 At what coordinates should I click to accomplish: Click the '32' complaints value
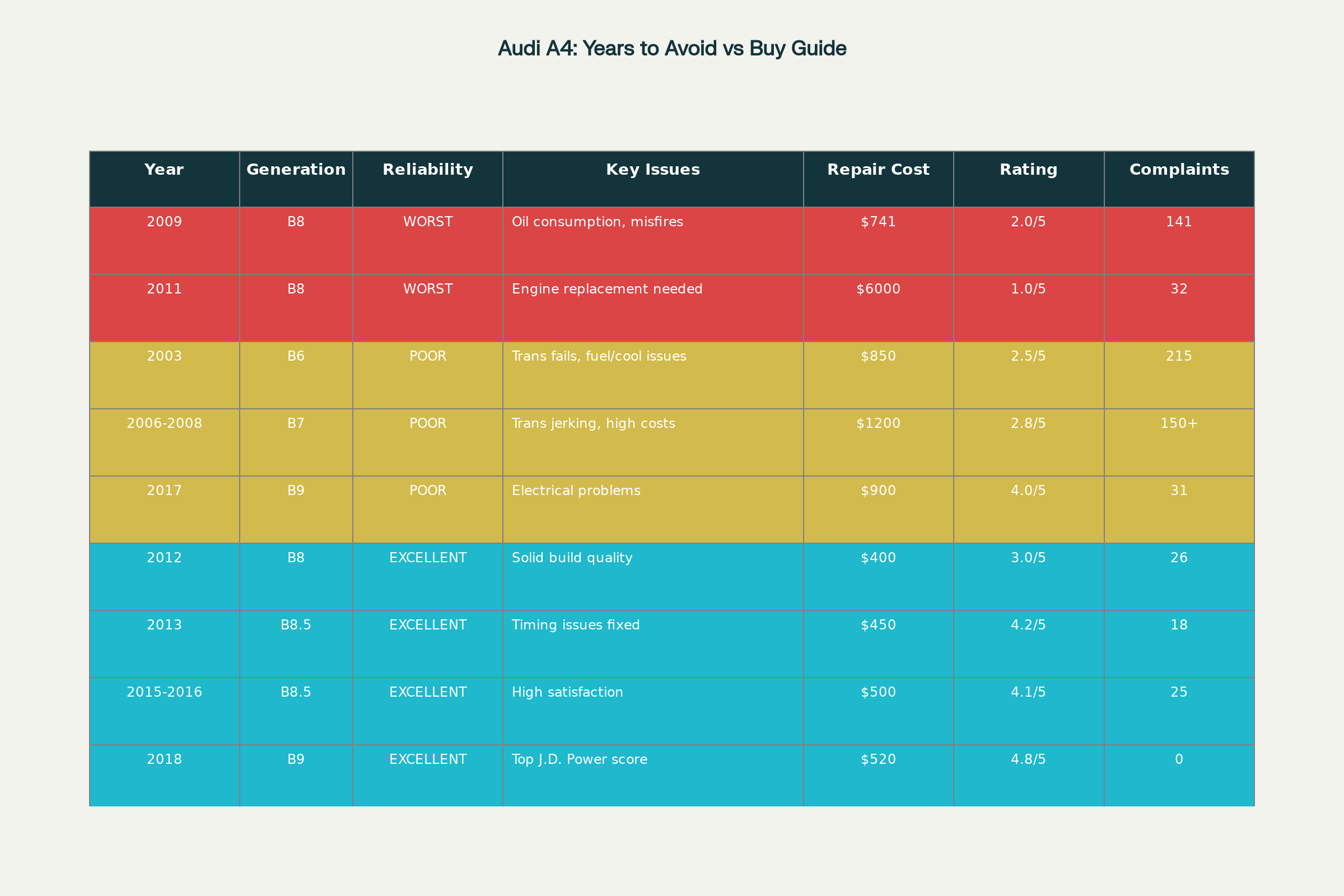(1179, 289)
